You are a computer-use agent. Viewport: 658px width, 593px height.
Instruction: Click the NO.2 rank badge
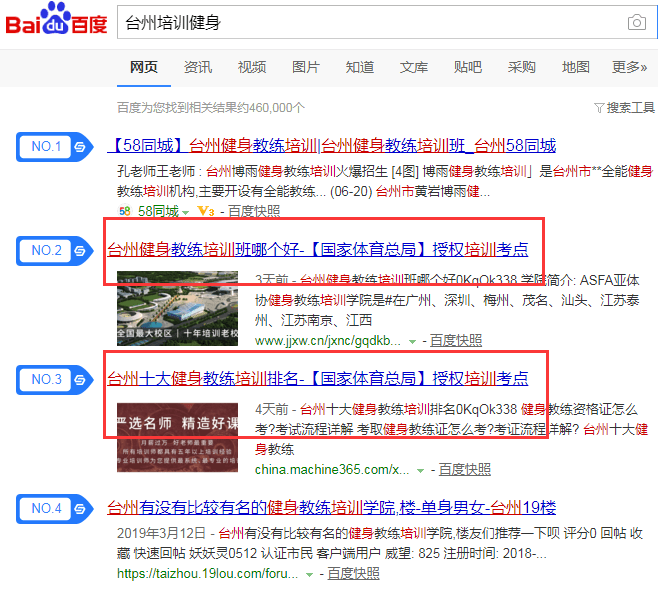point(54,251)
